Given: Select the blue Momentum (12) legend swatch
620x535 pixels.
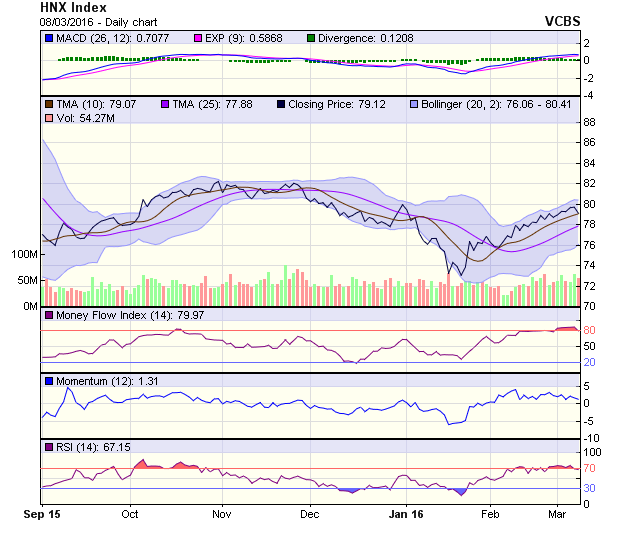Looking at the screenshot, I should 49,381.
